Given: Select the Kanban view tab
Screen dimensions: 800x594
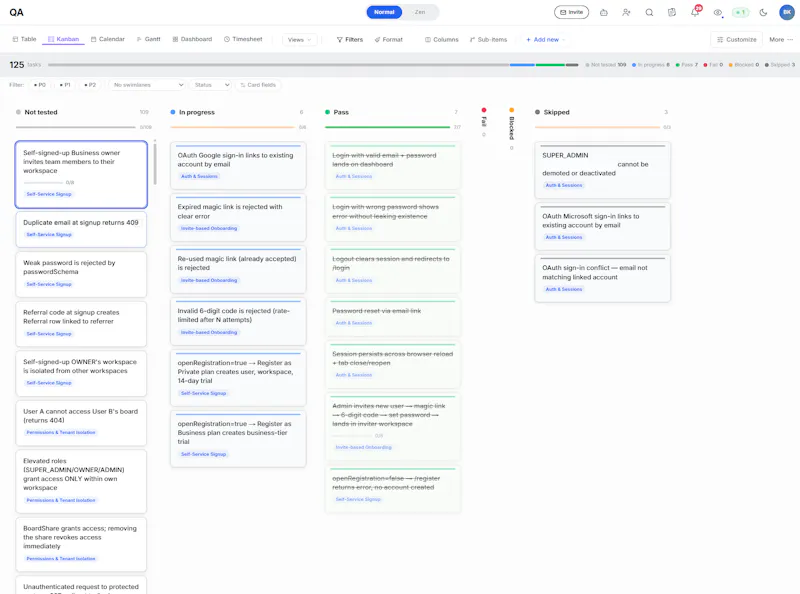Looking at the screenshot, I should pos(63,39).
